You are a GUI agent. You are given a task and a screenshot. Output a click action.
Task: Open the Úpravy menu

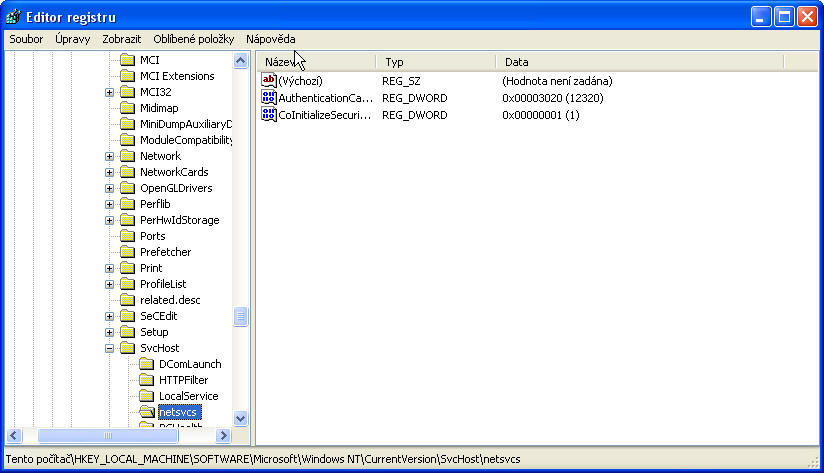click(x=73, y=39)
